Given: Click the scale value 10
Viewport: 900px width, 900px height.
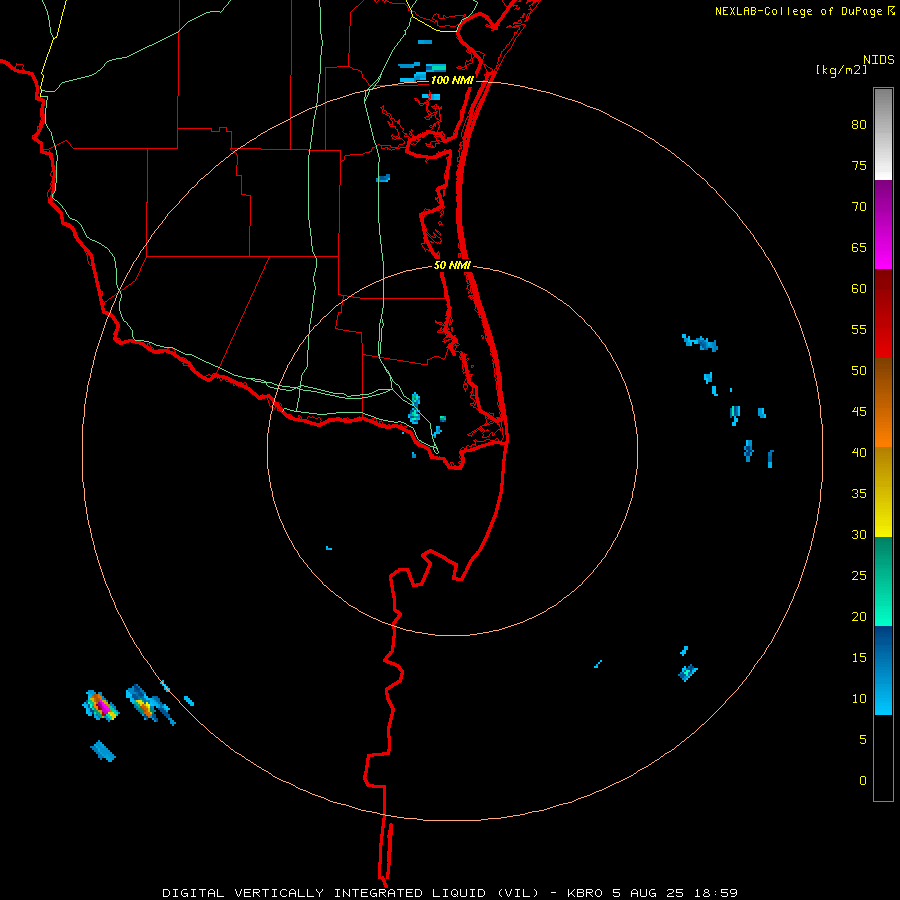Looking at the screenshot, I should pyautogui.click(x=859, y=699).
